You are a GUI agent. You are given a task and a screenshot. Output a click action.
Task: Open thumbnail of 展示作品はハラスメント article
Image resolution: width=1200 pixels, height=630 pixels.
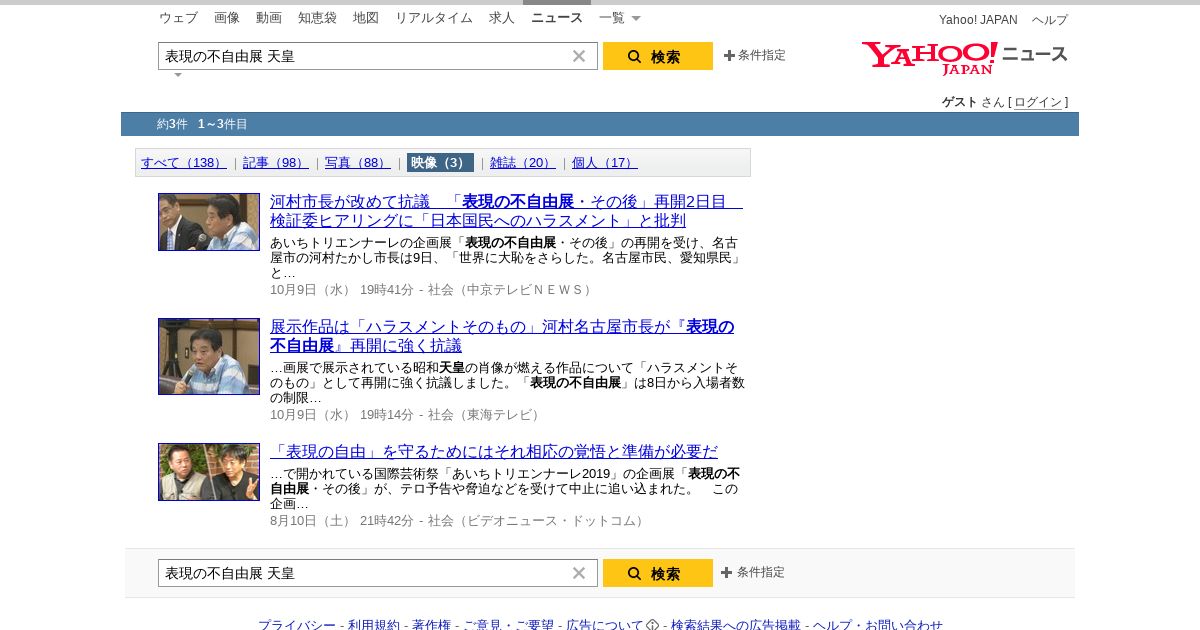tap(209, 356)
